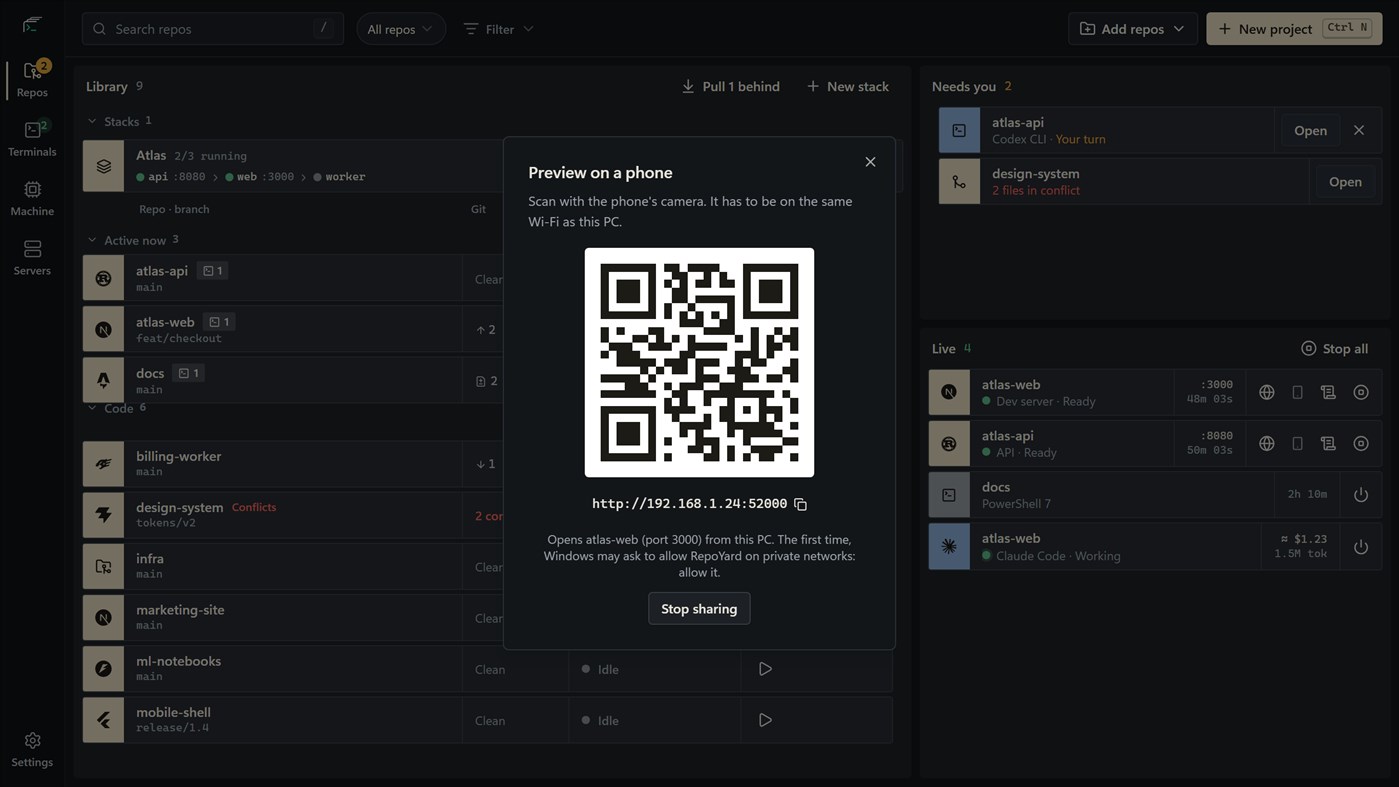Switch to the Machine sidebar tab
The image size is (1399, 787).
coord(32,198)
